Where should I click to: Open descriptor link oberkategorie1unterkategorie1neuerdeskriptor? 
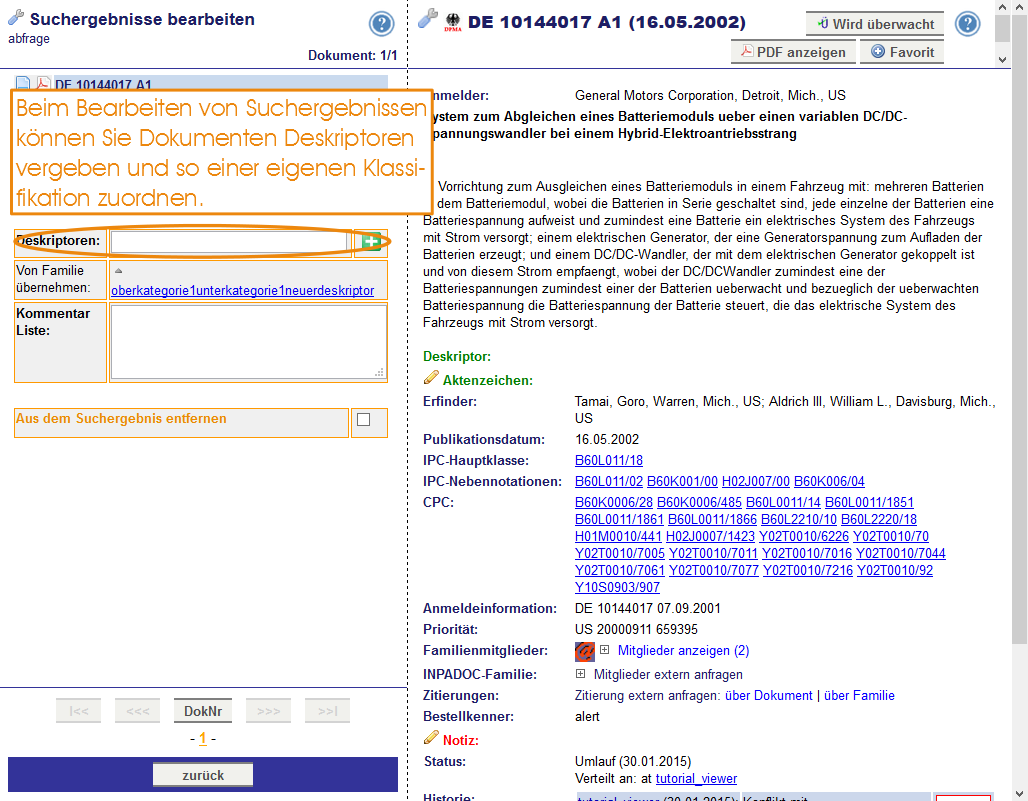click(x=243, y=290)
